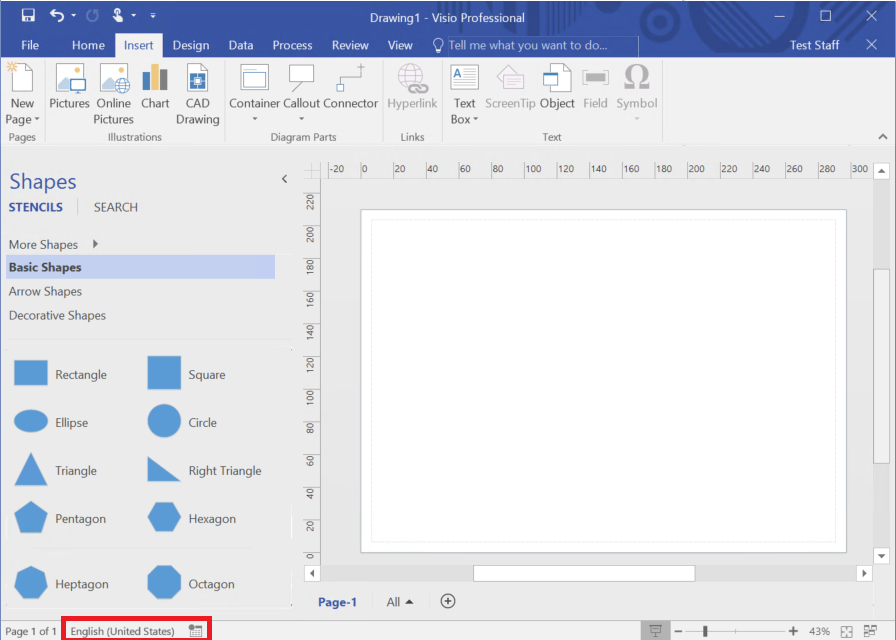Start presentation mode from status bar
The width and height of the screenshot is (896, 640).
655,631
